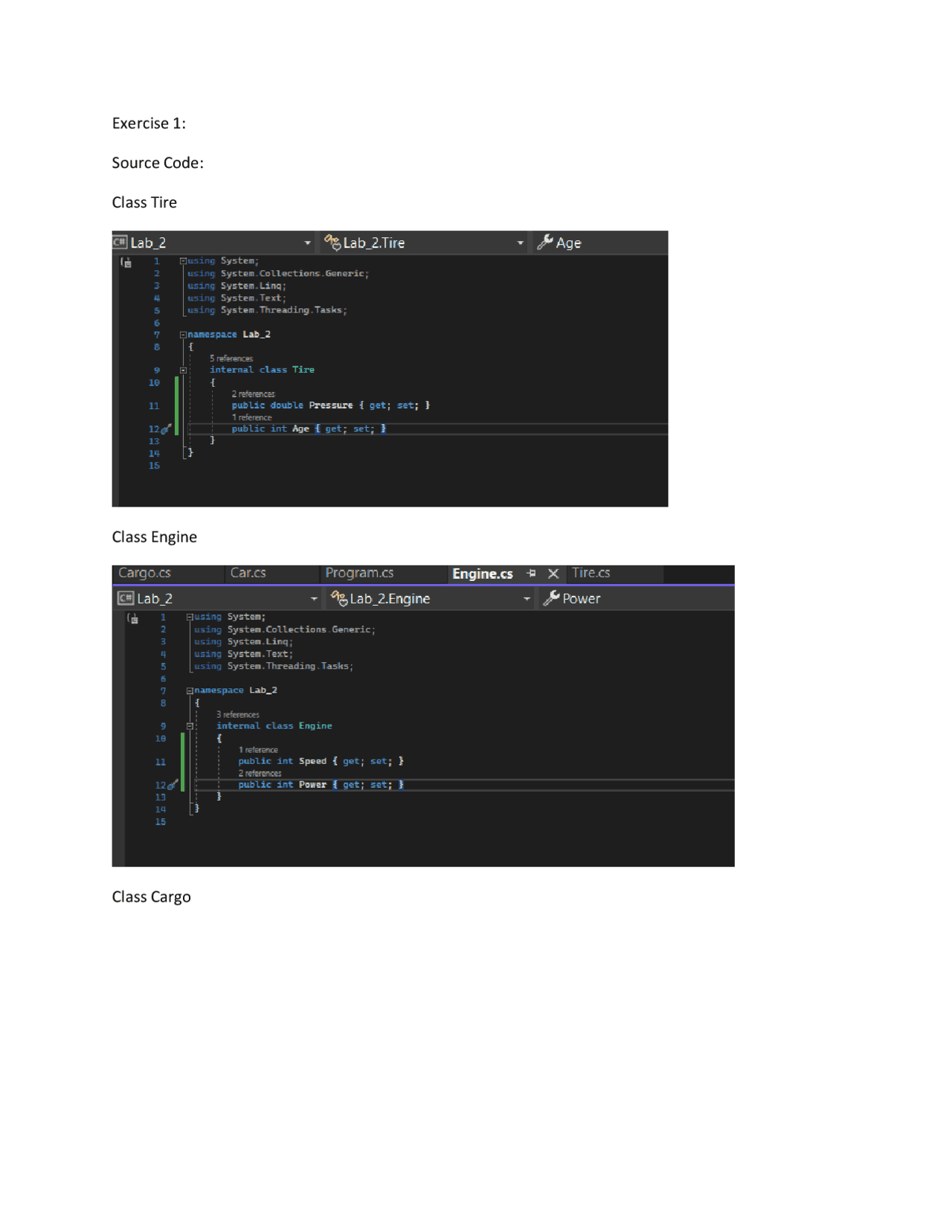Click the wrench icon beside Age
Image resolution: width=952 pixels, height=1232 pixels.
click(x=545, y=243)
